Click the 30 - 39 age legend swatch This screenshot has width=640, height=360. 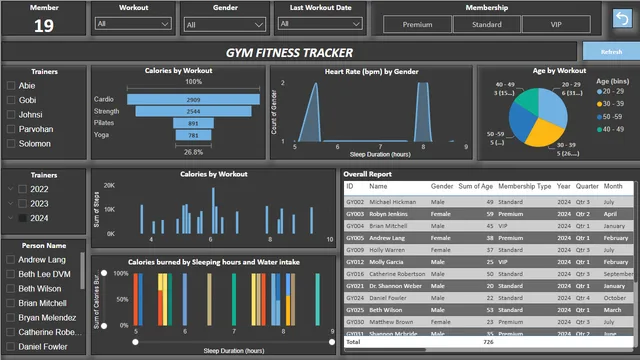(x=599, y=104)
